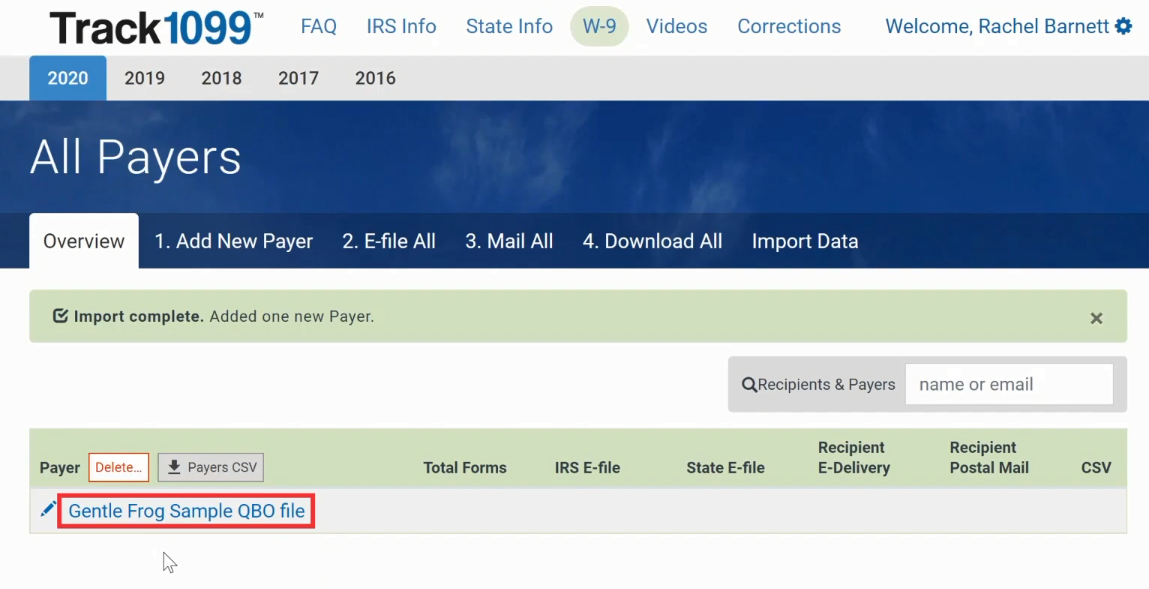Viewport: 1149px width, 589px height.
Task: Click the Payer column header
Action: point(59,467)
